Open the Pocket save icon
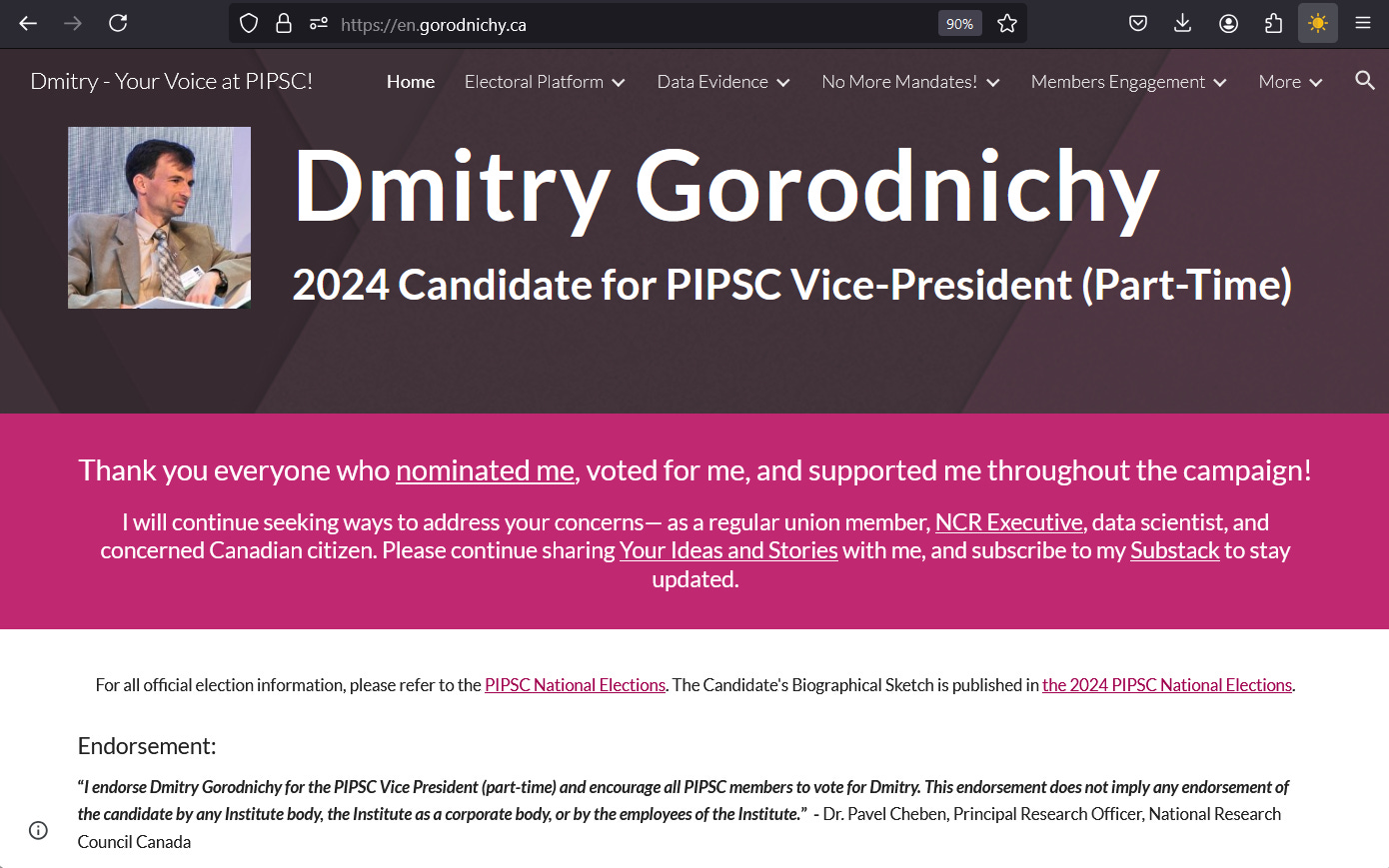The height and width of the screenshot is (868, 1389). pyautogui.click(x=1138, y=23)
